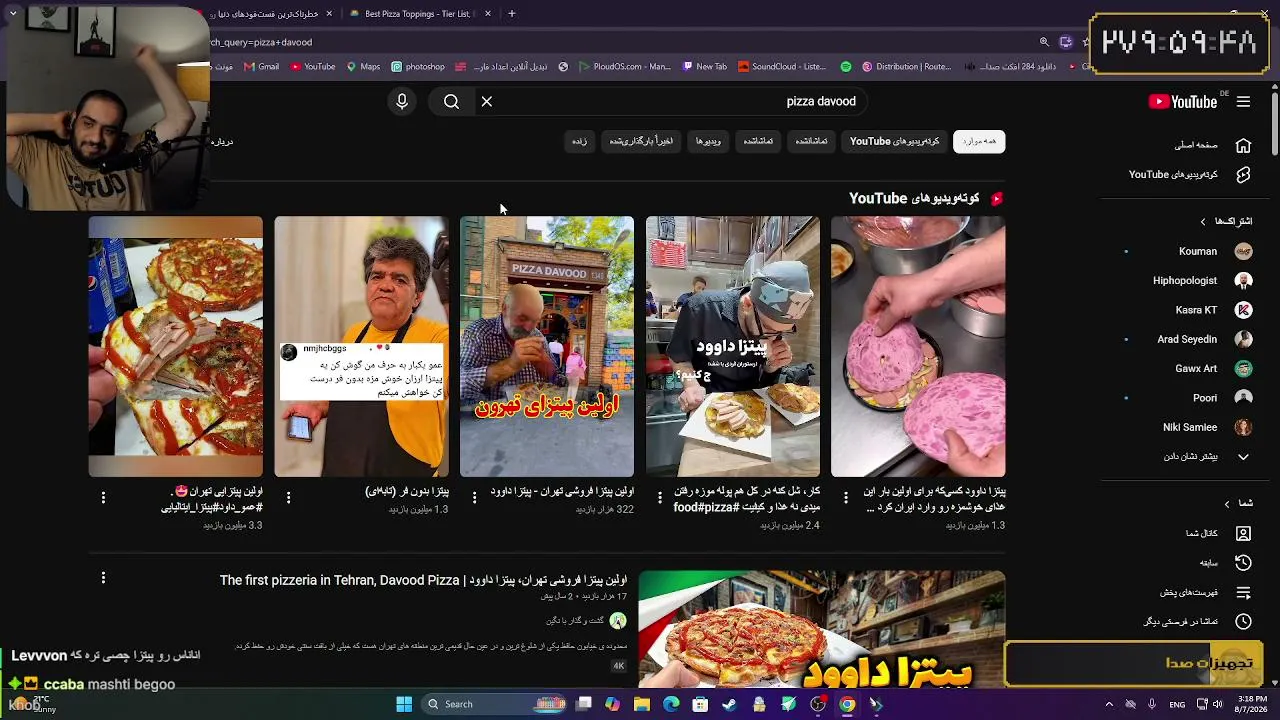Select the همه موارد (All) filter chip
The image size is (1280, 720).
click(979, 141)
